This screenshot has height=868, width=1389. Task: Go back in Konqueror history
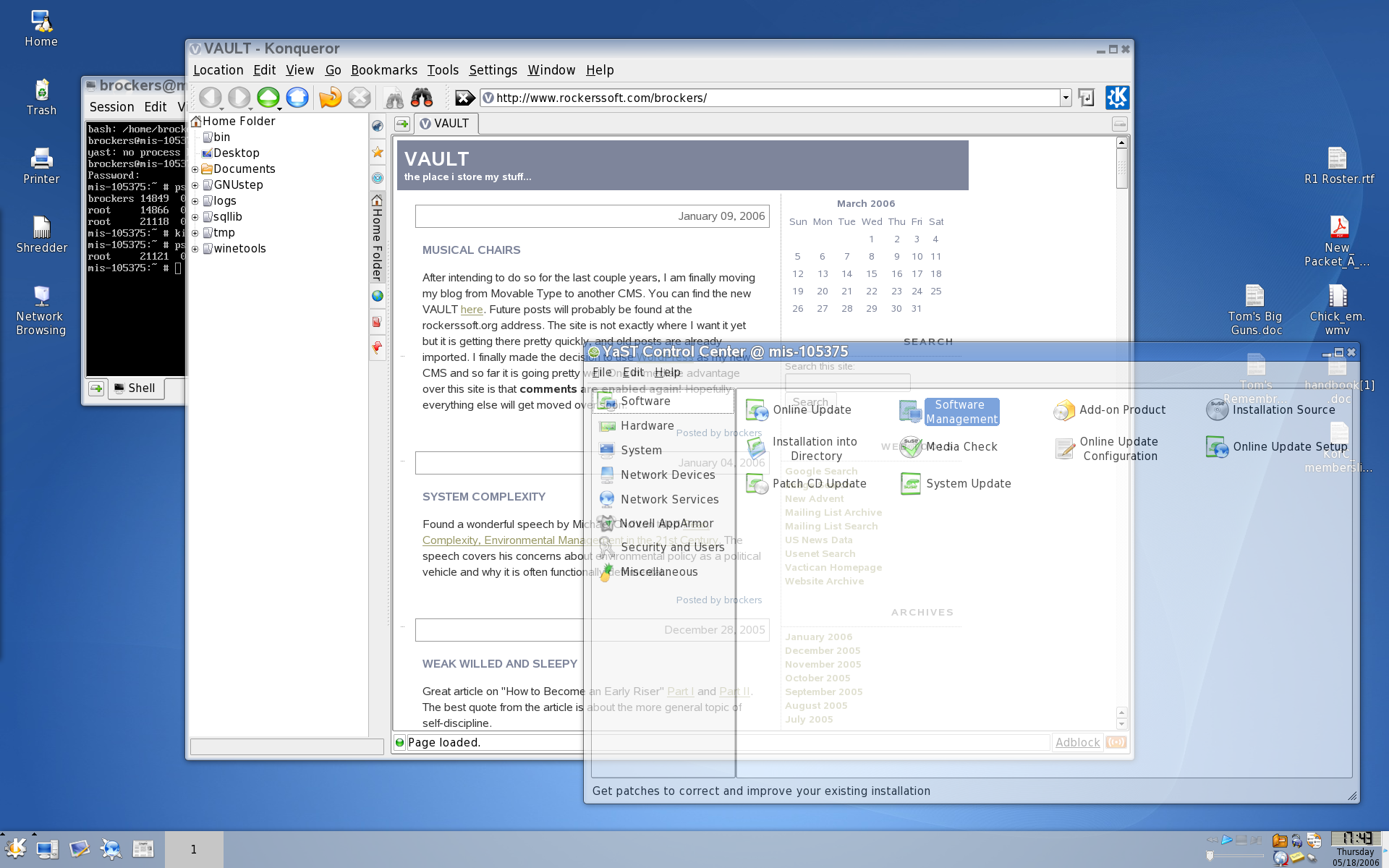210,97
